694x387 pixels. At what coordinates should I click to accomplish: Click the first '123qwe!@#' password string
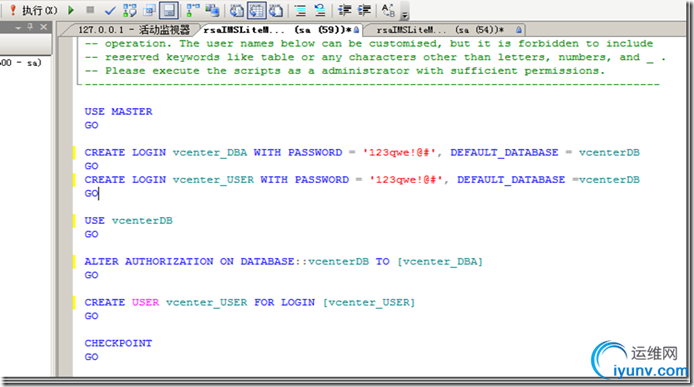click(x=399, y=152)
